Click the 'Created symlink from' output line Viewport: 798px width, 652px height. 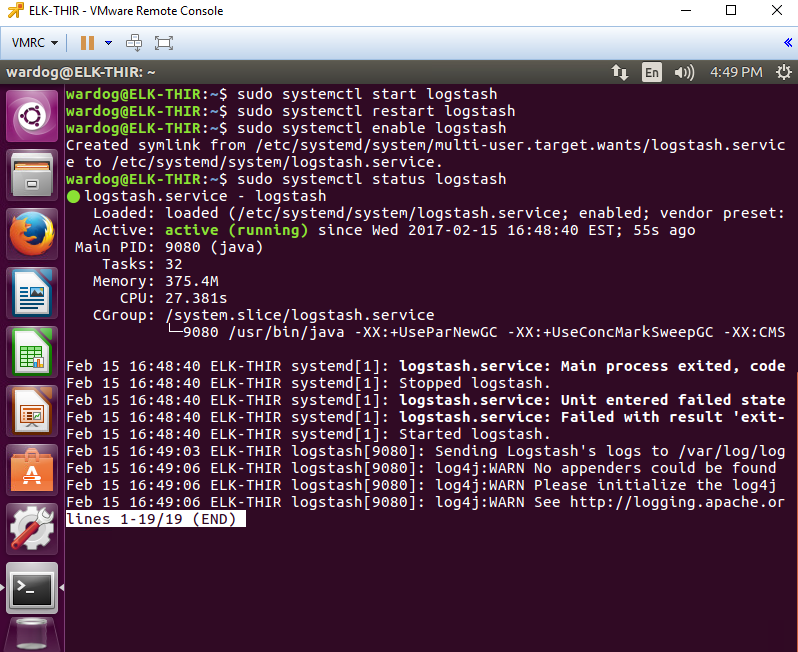pos(425,145)
